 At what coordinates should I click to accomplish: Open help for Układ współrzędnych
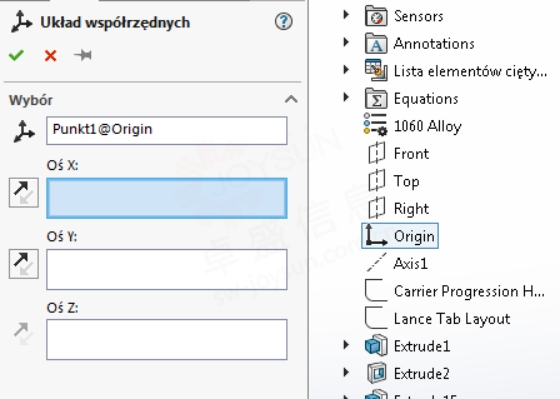[x=284, y=21]
